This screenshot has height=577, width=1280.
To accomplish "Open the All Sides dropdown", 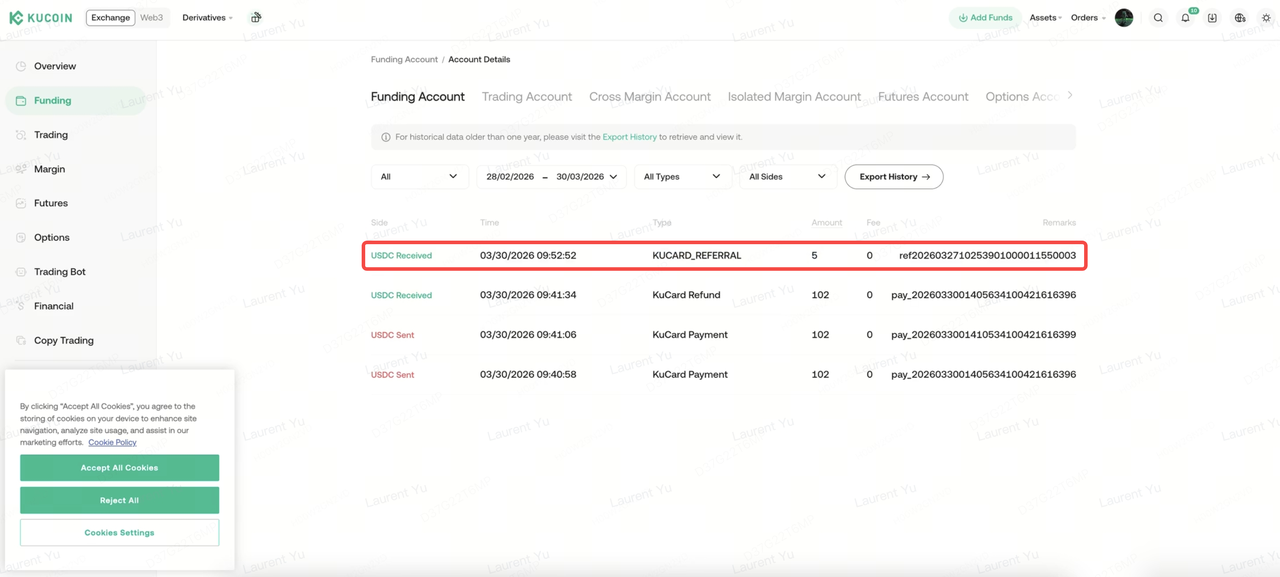I will pyautogui.click(x=787, y=177).
